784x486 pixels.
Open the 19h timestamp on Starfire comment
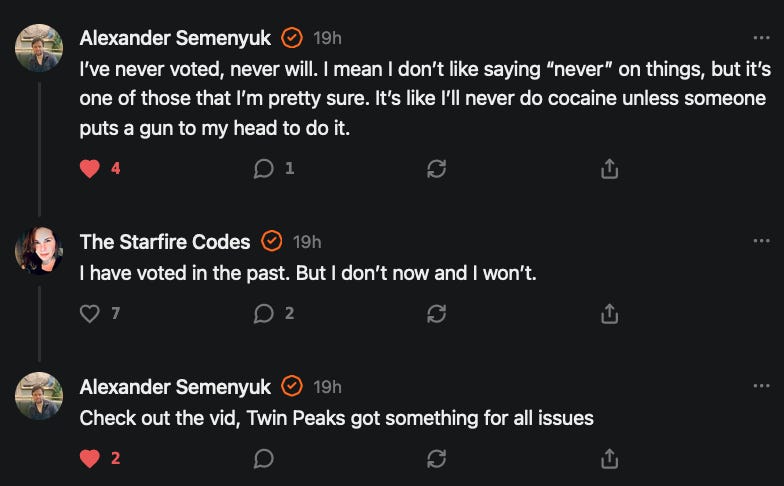click(x=307, y=242)
